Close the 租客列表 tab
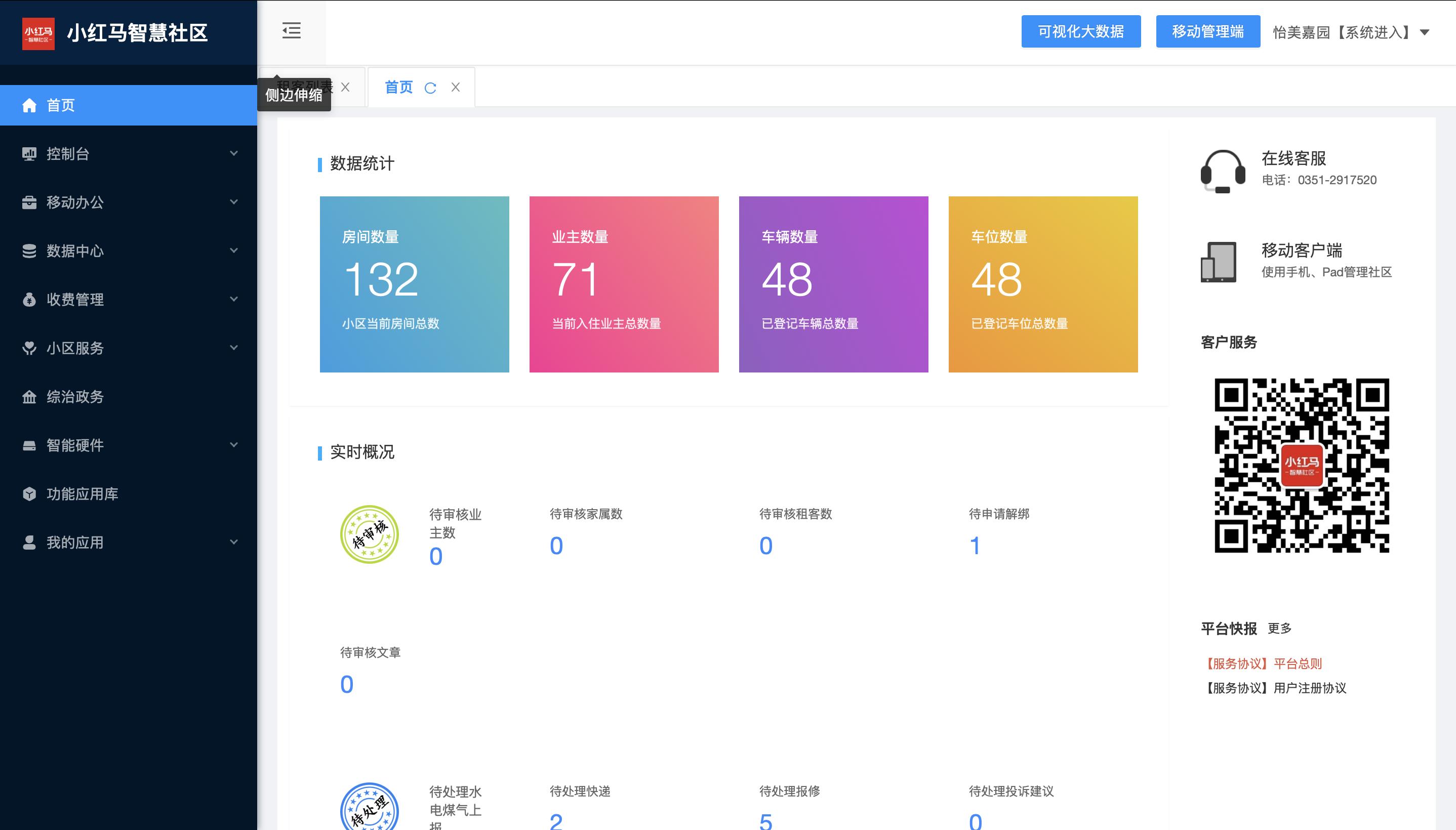The height and width of the screenshot is (830, 1456). [x=345, y=87]
